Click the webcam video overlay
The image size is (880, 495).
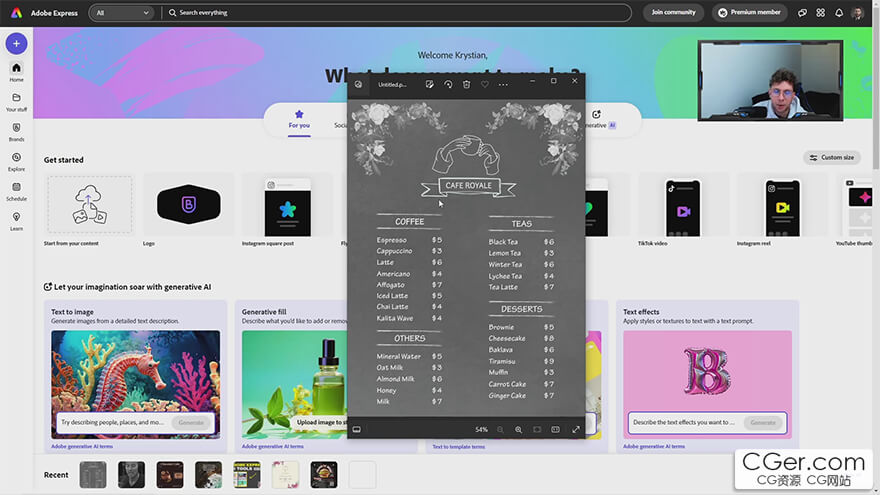(x=770, y=80)
